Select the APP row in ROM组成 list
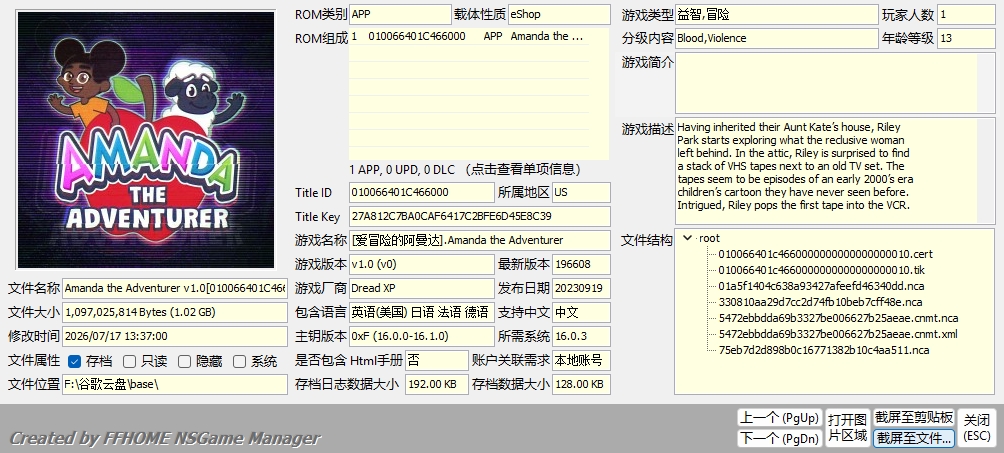This screenshot has width=1004, height=453. (469, 37)
